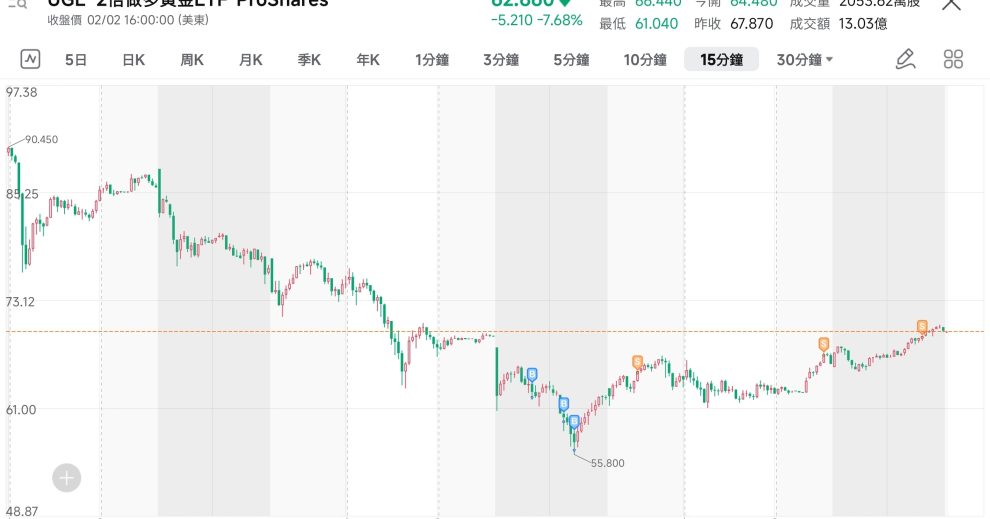Open the four-square layout grid icon
990x519 pixels.
tap(953, 59)
